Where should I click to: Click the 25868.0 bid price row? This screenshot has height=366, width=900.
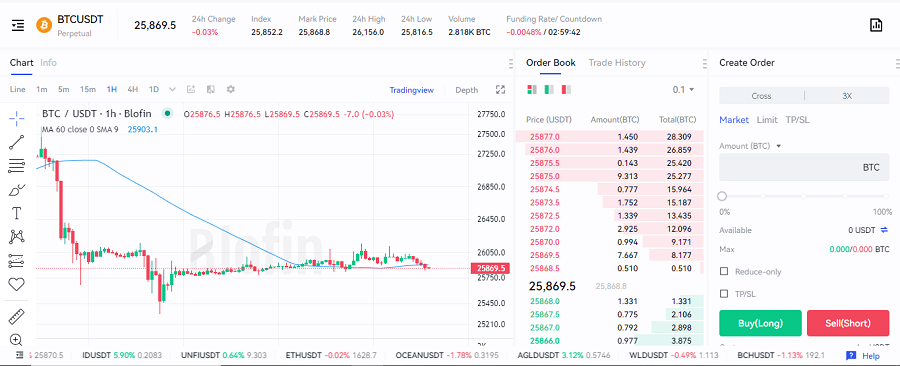click(610, 301)
